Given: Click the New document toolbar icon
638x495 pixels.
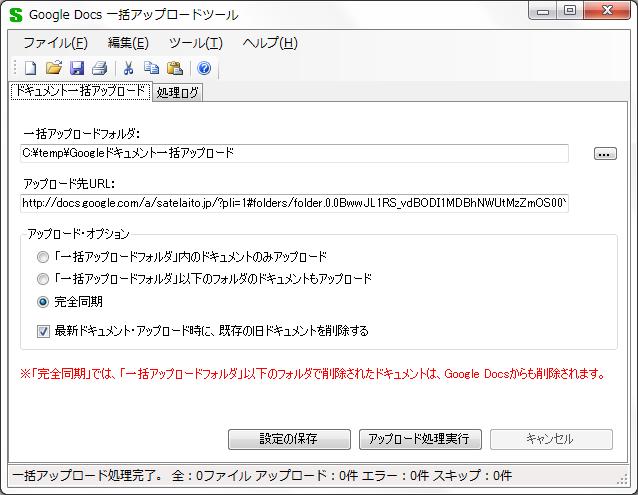Looking at the screenshot, I should (x=30, y=69).
